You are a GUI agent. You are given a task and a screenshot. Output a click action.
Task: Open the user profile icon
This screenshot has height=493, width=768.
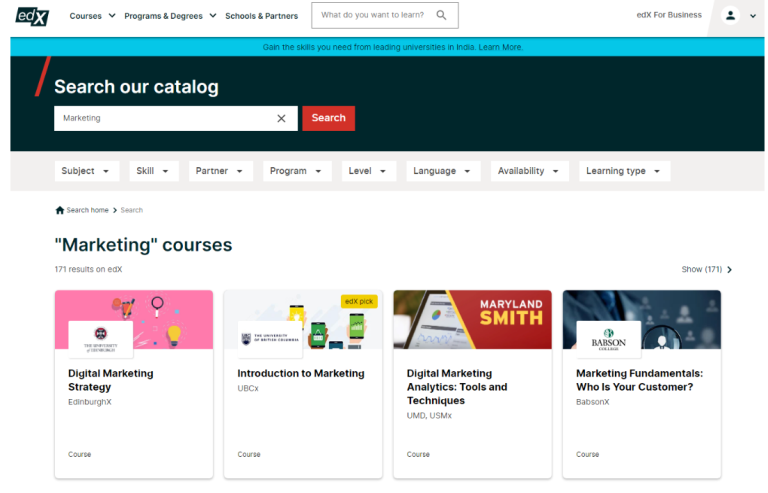730,15
